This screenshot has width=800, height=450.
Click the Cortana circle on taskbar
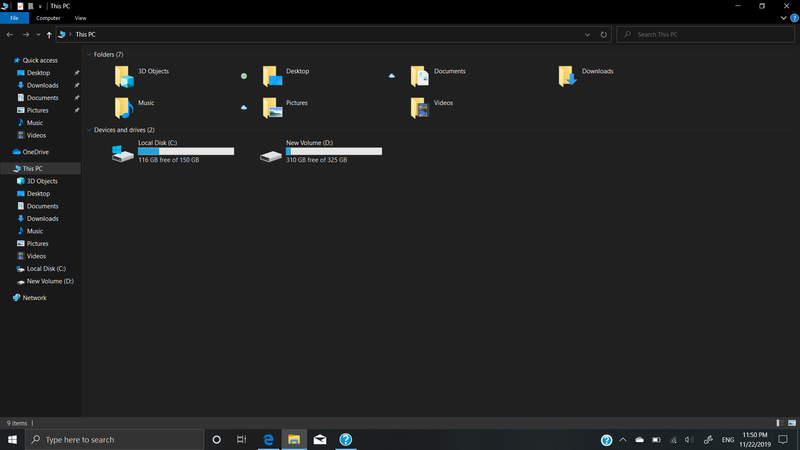pyautogui.click(x=216, y=439)
